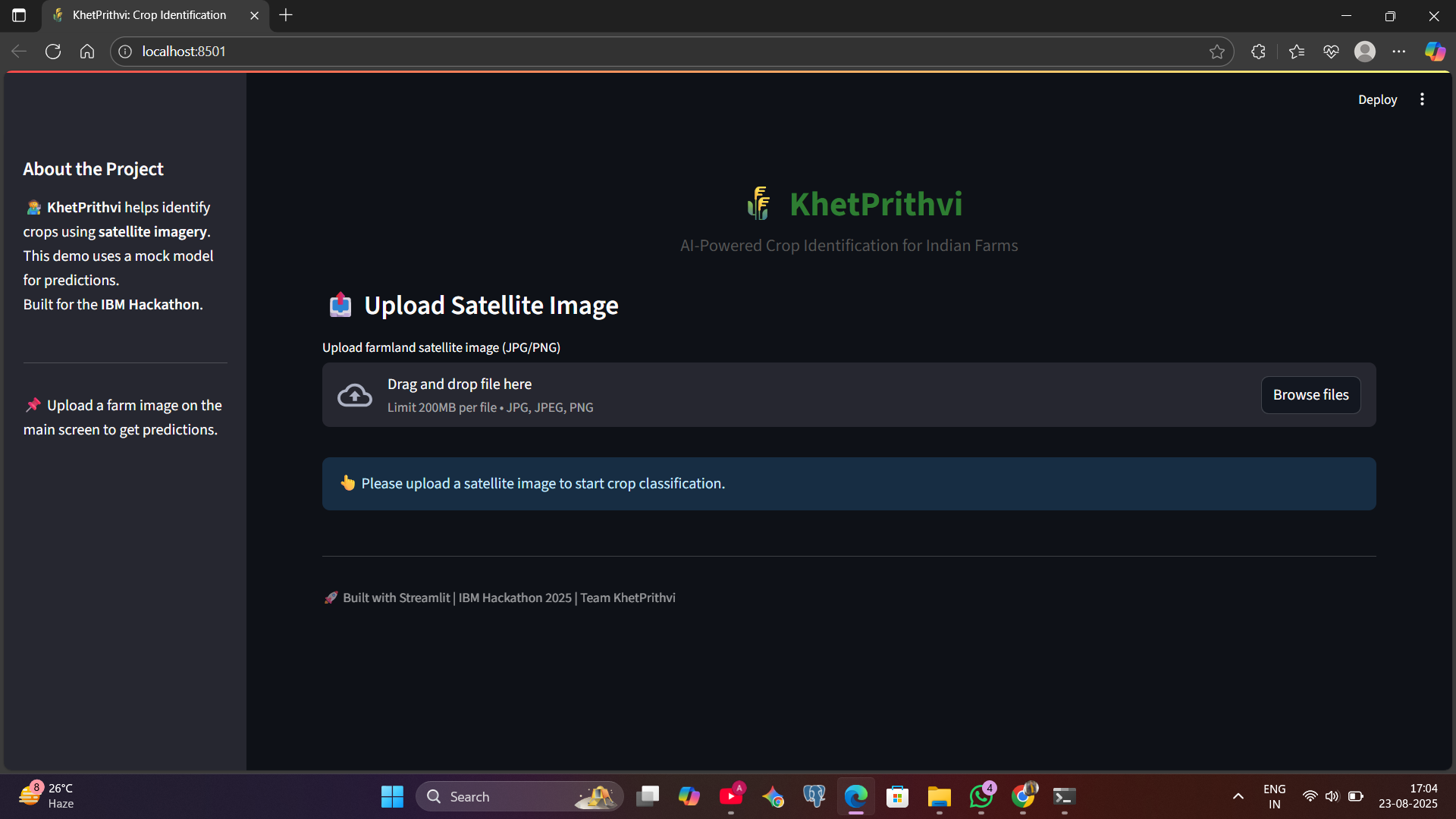Open Streamlit three-dot main menu
Image resolution: width=1456 pixels, height=819 pixels.
(x=1422, y=99)
